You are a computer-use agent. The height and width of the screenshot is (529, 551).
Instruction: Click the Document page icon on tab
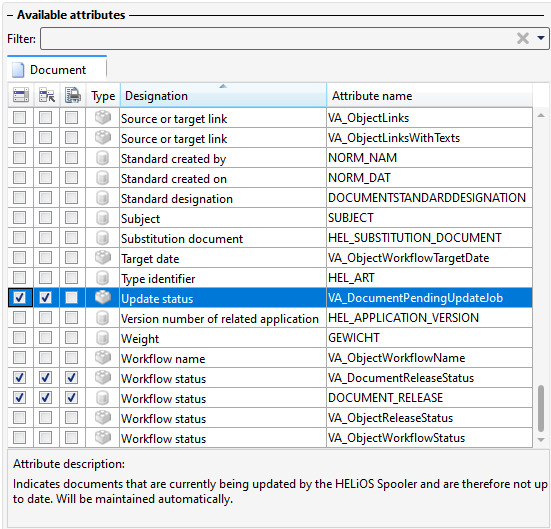point(18,70)
